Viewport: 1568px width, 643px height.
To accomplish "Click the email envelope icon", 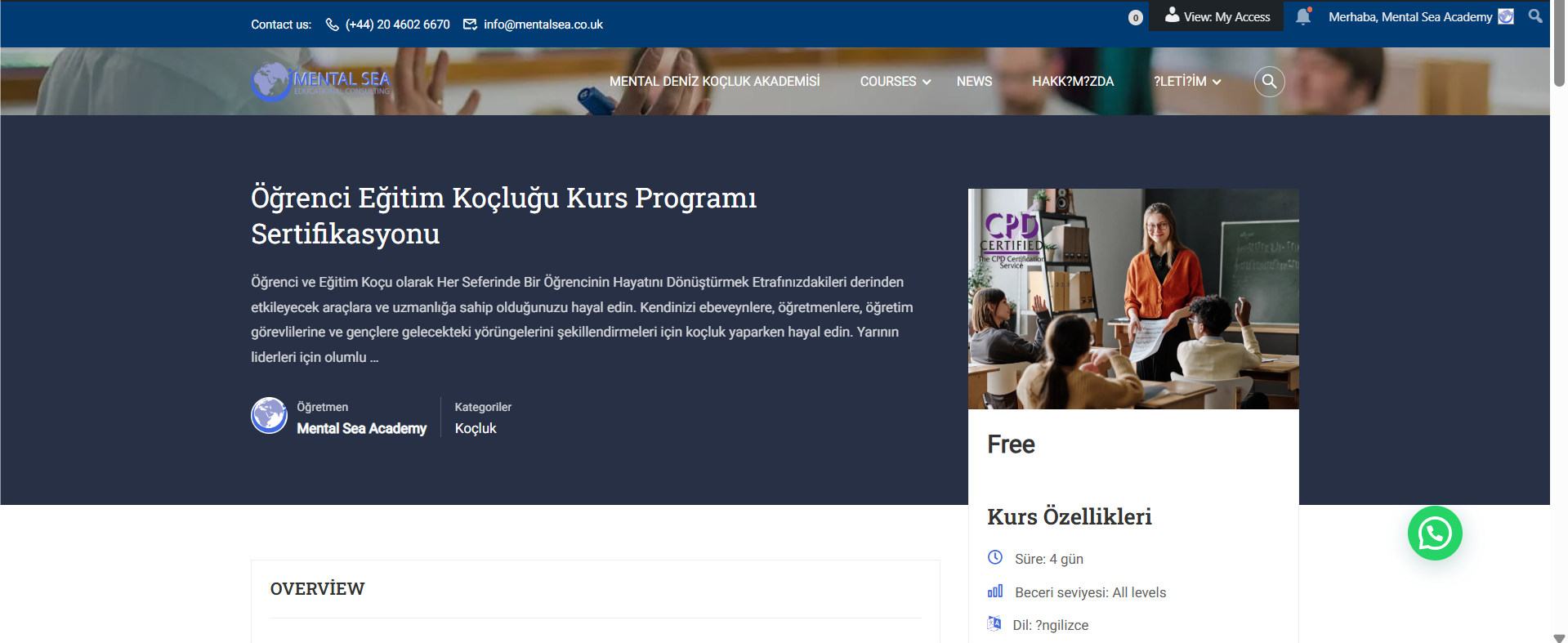I will coord(470,25).
